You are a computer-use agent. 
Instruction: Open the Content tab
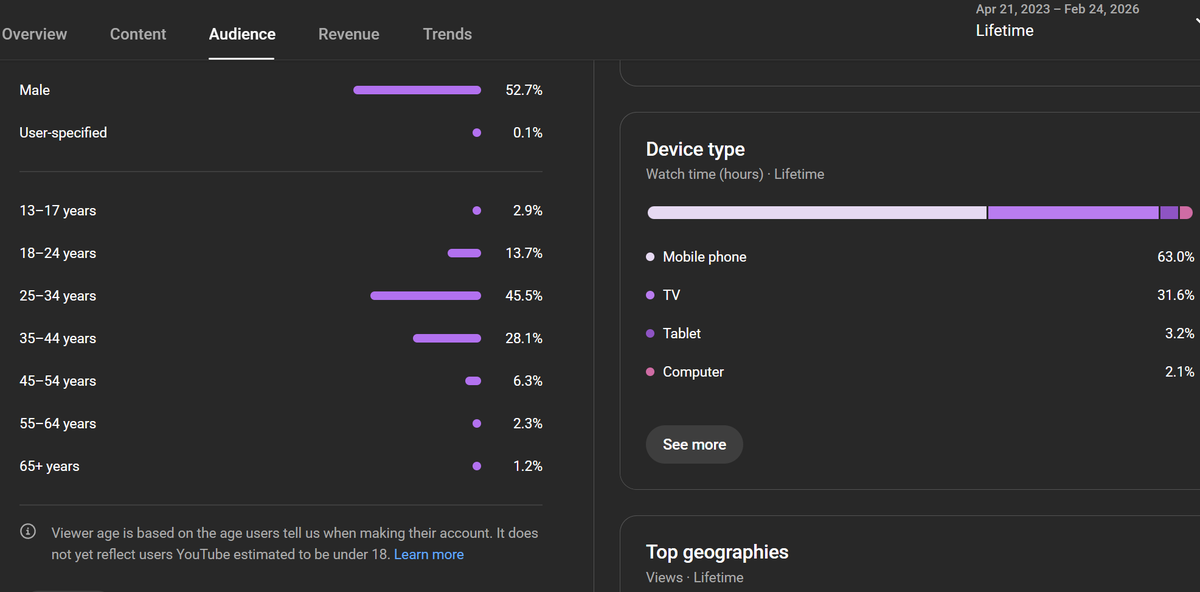138,34
